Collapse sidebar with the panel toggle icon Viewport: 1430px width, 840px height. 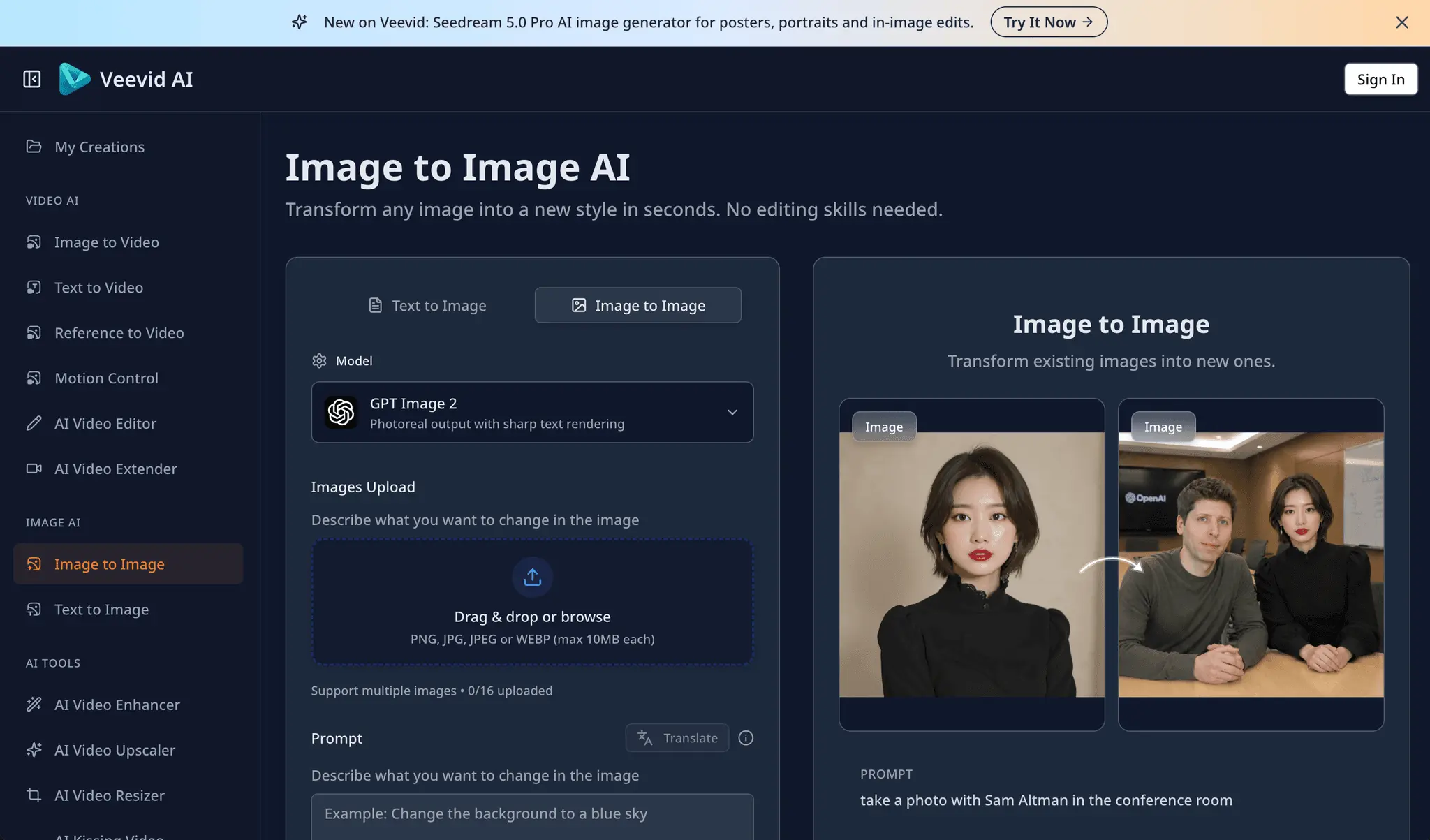tap(32, 79)
